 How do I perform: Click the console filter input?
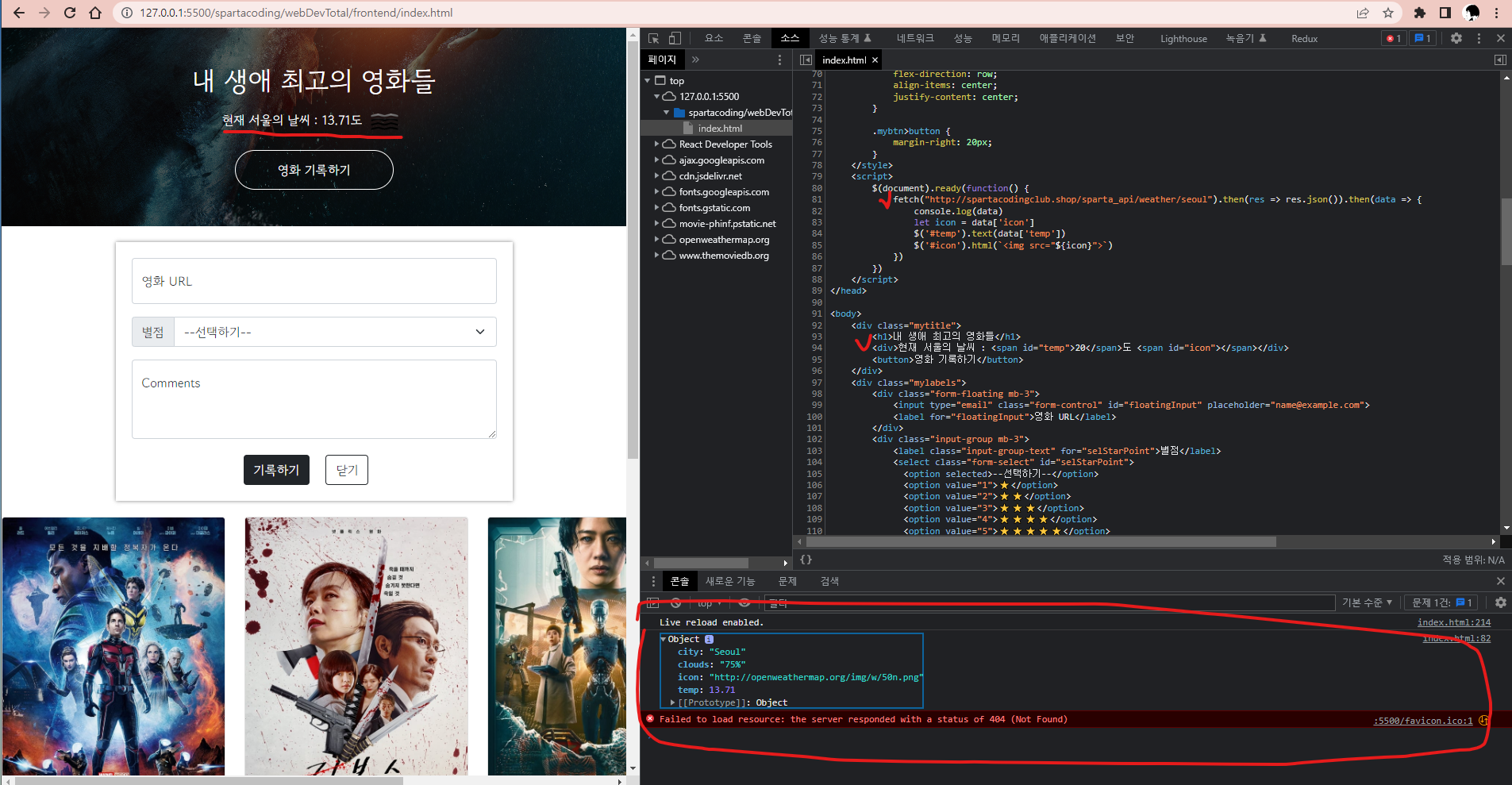coord(1049,603)
